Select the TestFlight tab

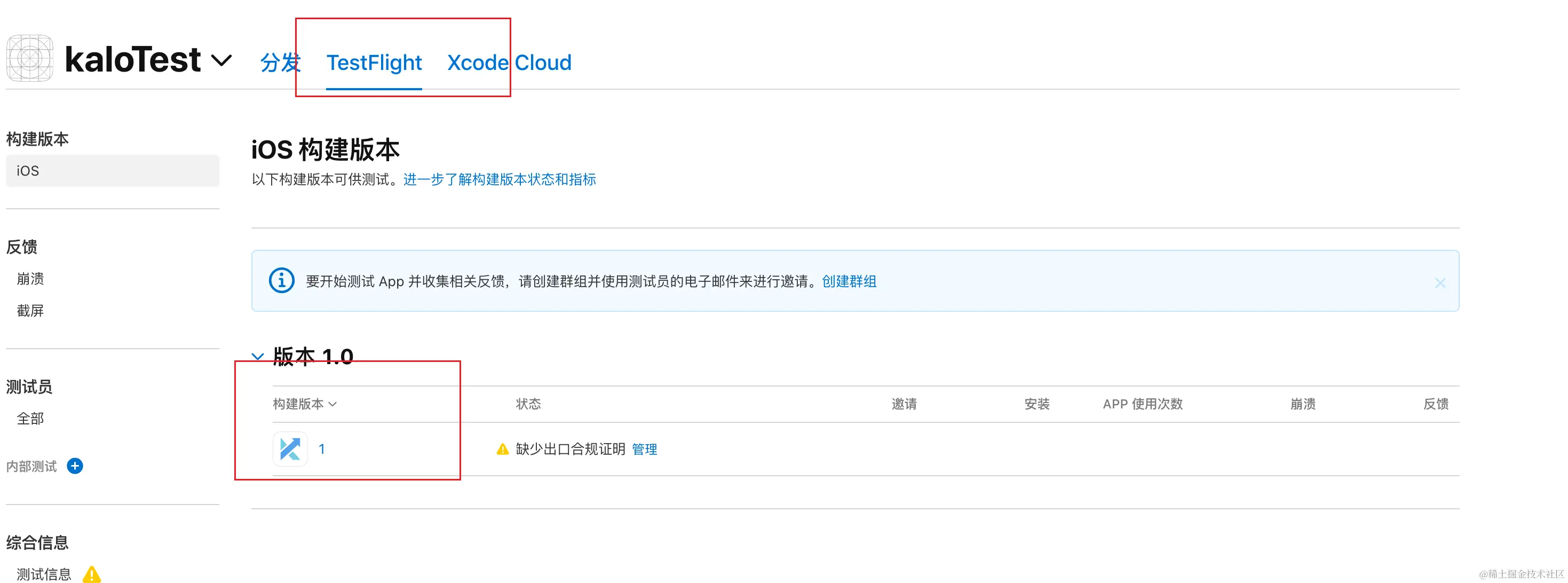pos(374,62)
